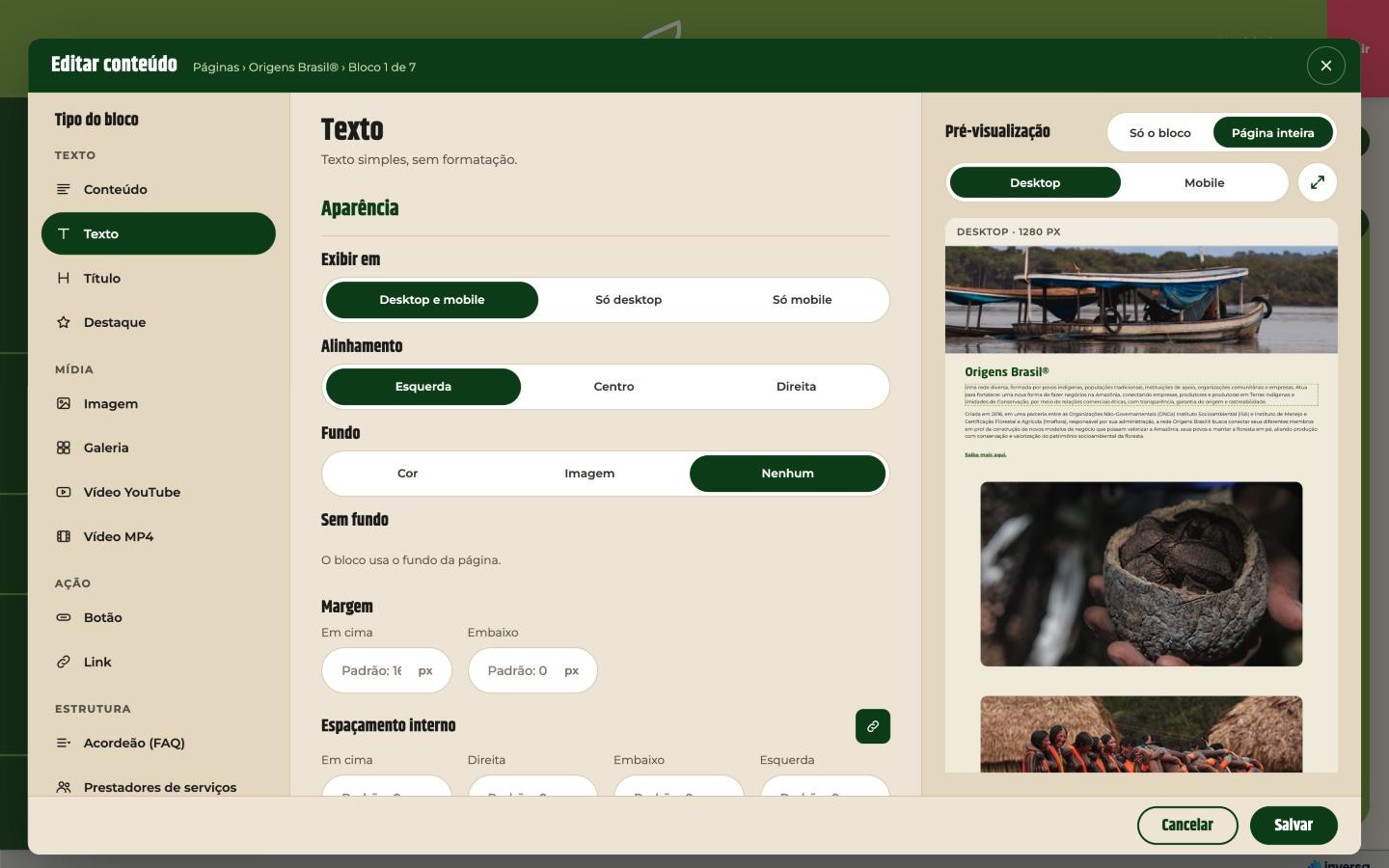The width and height of the screenshot is (1389, 868).
Task: Select the Só mobile display option
Action: click(802, 300)
